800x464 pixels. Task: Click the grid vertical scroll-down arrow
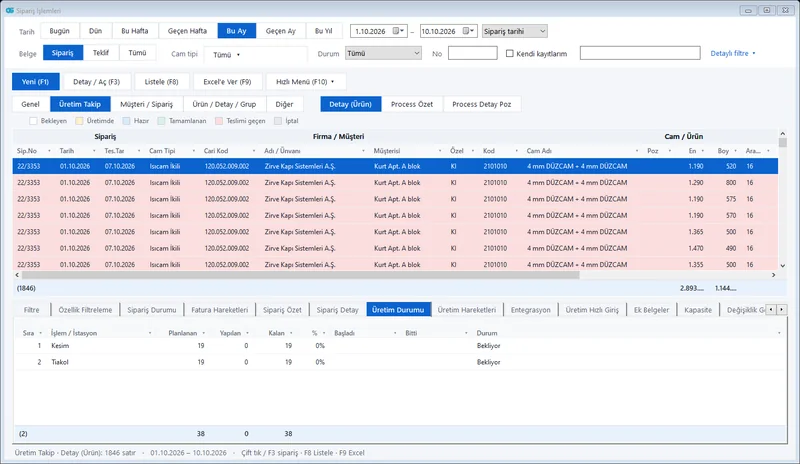coord(783,265)
